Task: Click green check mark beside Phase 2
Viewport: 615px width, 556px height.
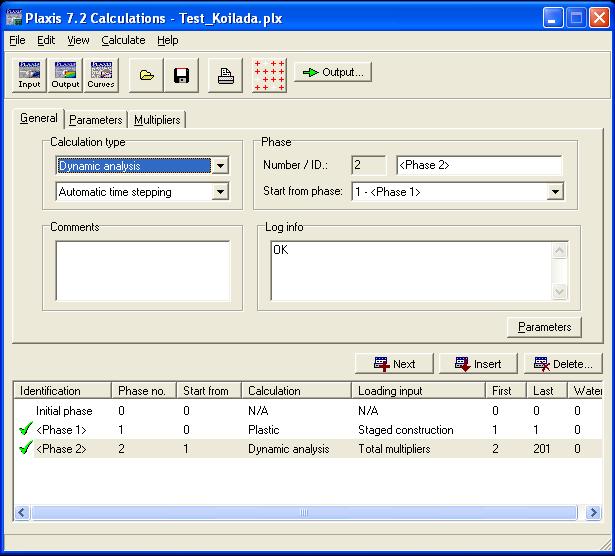Action: tap(25, 448)
